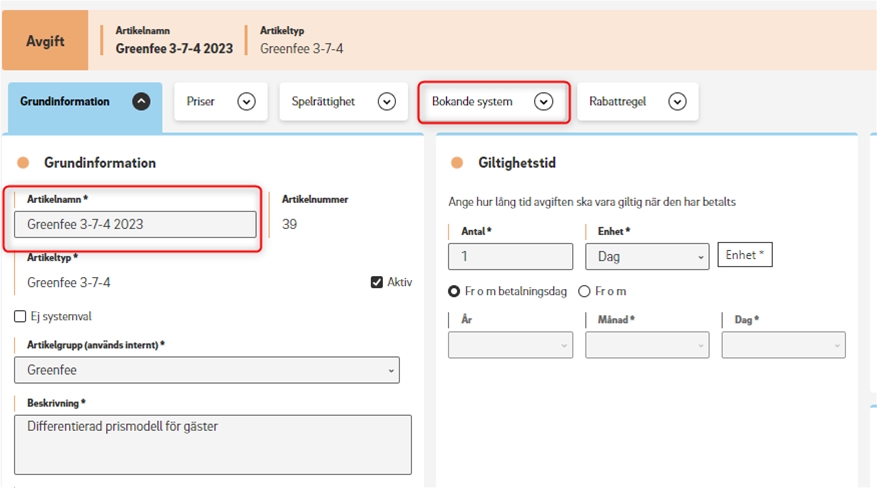Image resolution: width=877 pixels, height=488 pixels.
Task: Click the Artikelnamn input field
Action: tap(135, 224)
